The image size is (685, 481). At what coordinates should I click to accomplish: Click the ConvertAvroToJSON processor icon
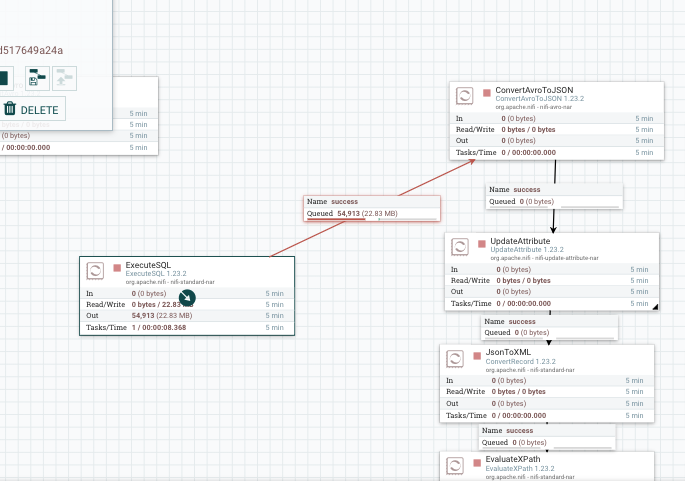click(x=464, y=96)
